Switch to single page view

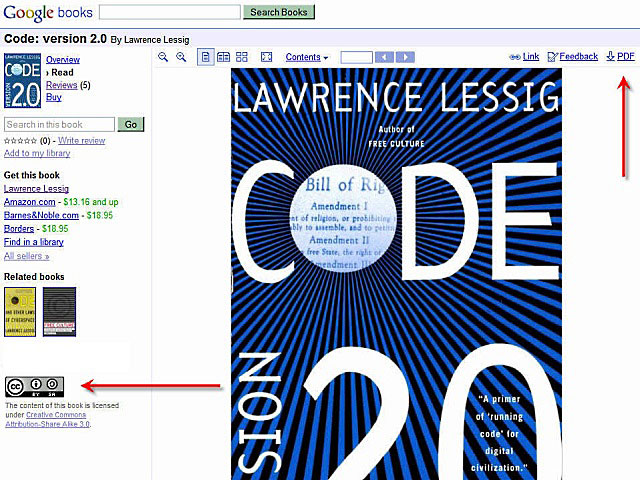coord(206,57)
